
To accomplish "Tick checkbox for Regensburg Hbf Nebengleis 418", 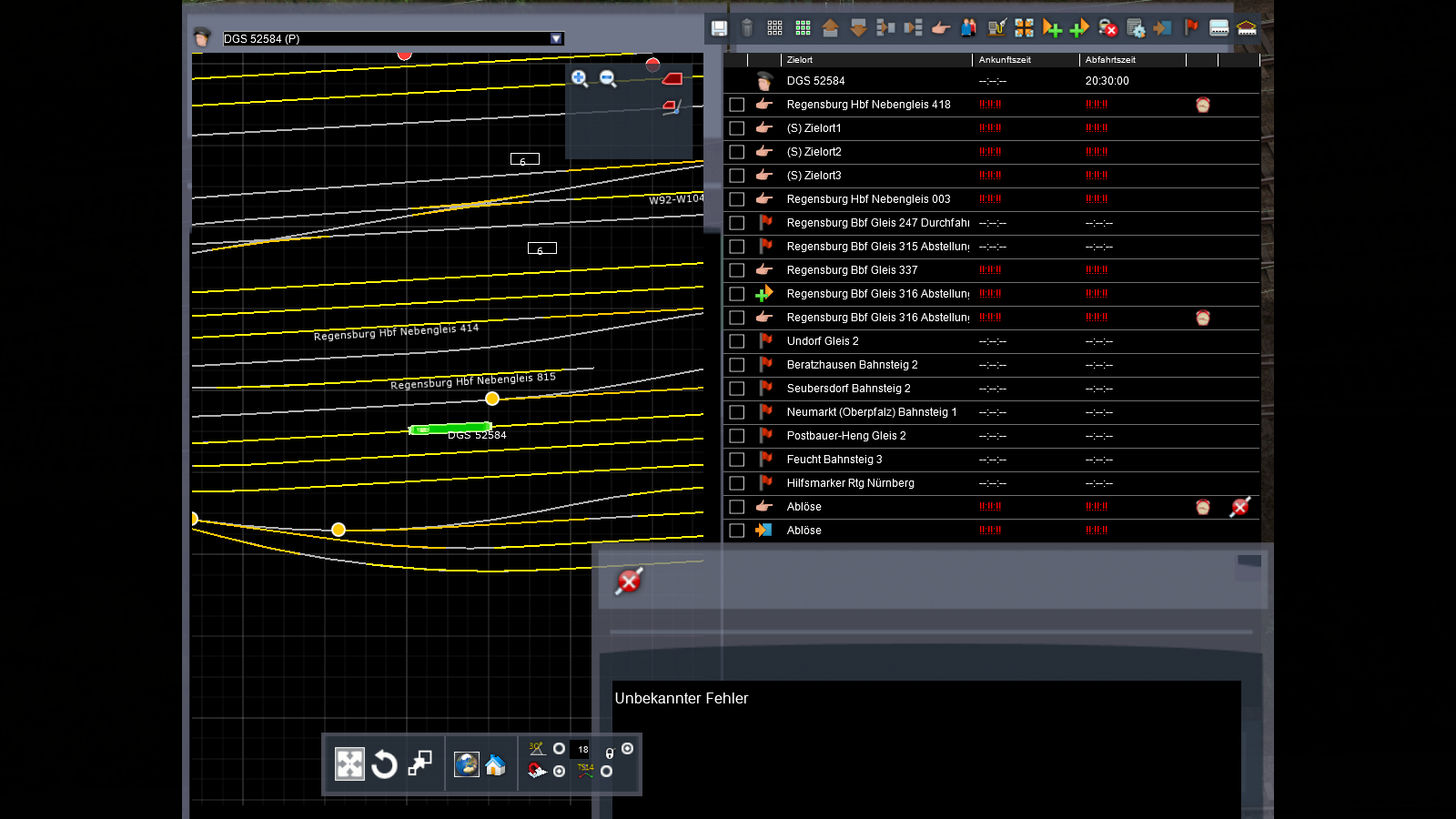I will [x=737, y=105].
